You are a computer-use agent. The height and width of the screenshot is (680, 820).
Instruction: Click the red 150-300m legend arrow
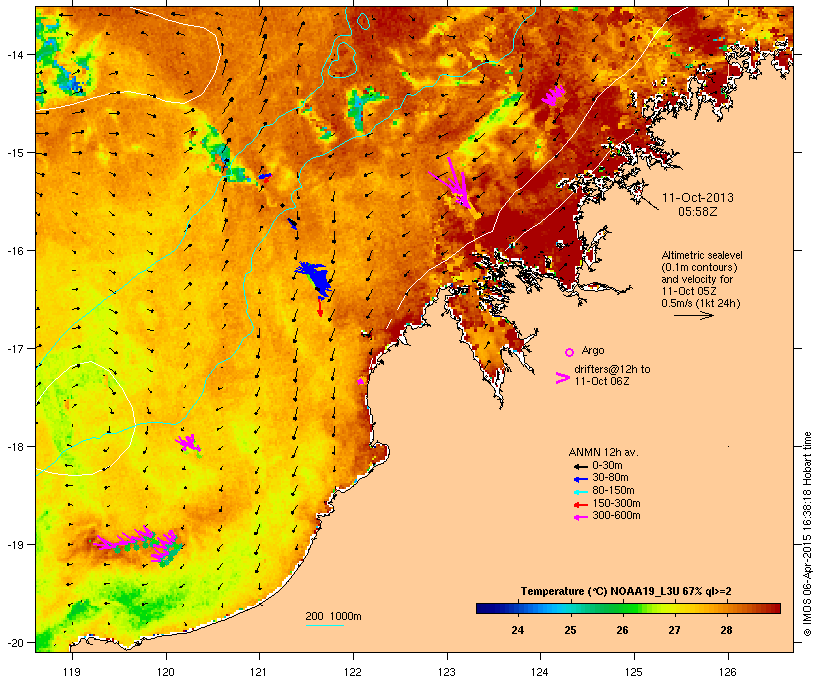pos(580,504)
